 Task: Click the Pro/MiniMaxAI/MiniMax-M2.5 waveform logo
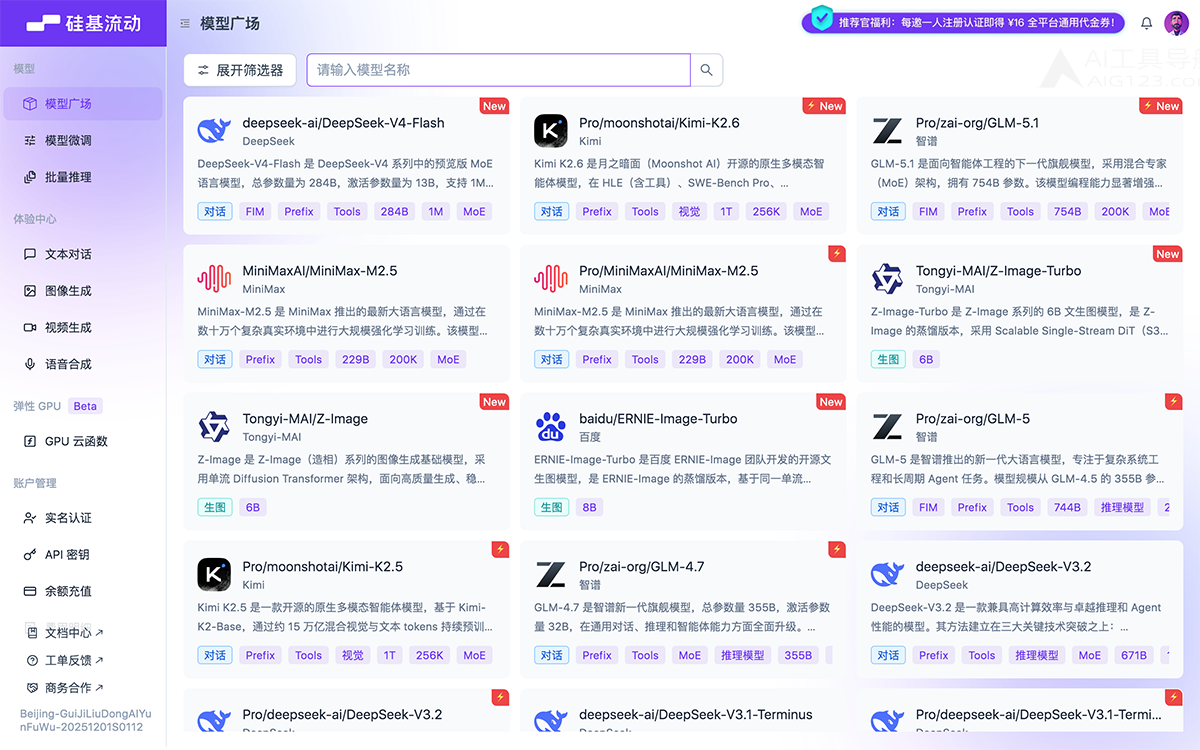tap(551, 279)
